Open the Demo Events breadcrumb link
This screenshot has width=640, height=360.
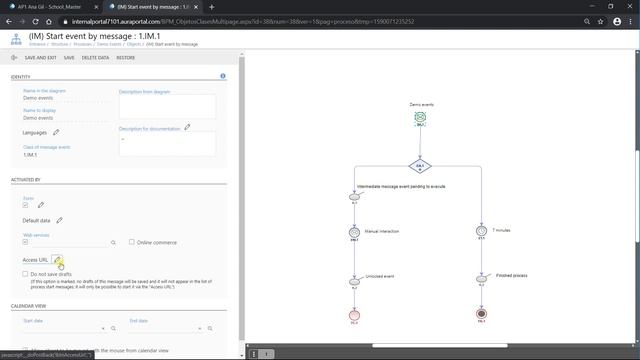[x=109, y=44]
